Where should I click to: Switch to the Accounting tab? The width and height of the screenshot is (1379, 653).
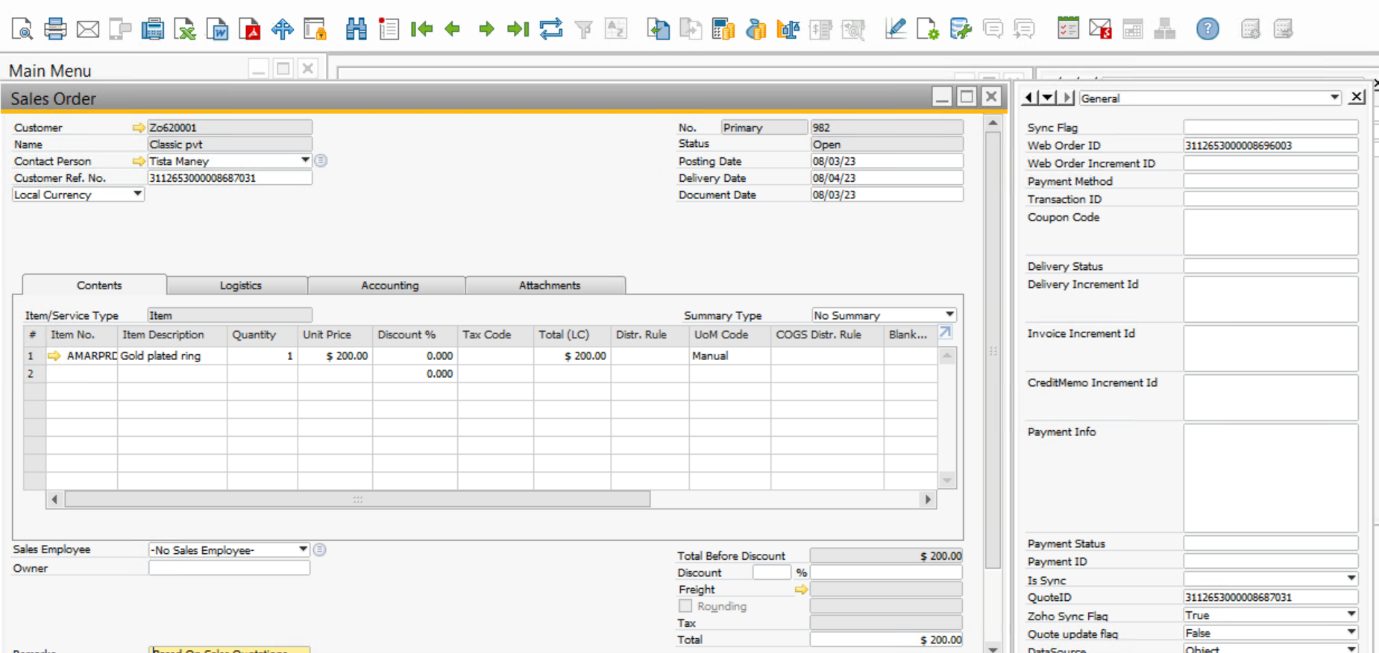[x=389, y=285]
